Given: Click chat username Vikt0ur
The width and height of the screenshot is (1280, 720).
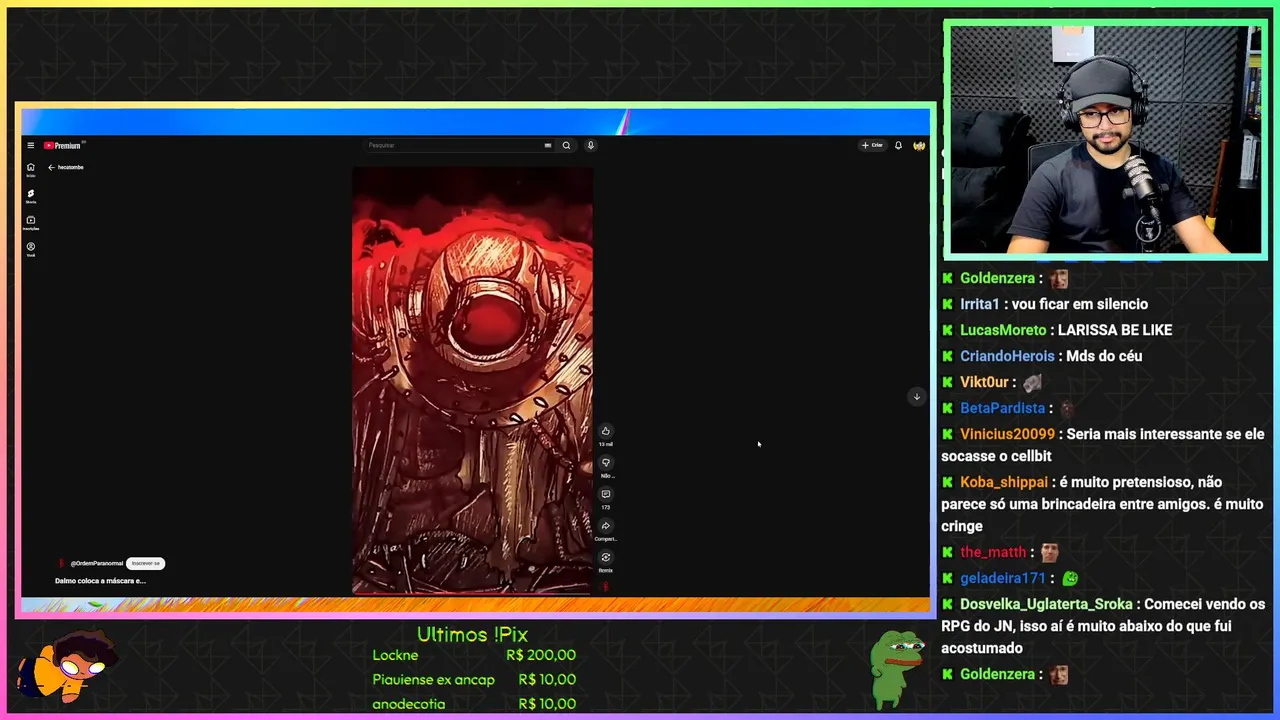Looking at the screenshot, I should point(984,382).
